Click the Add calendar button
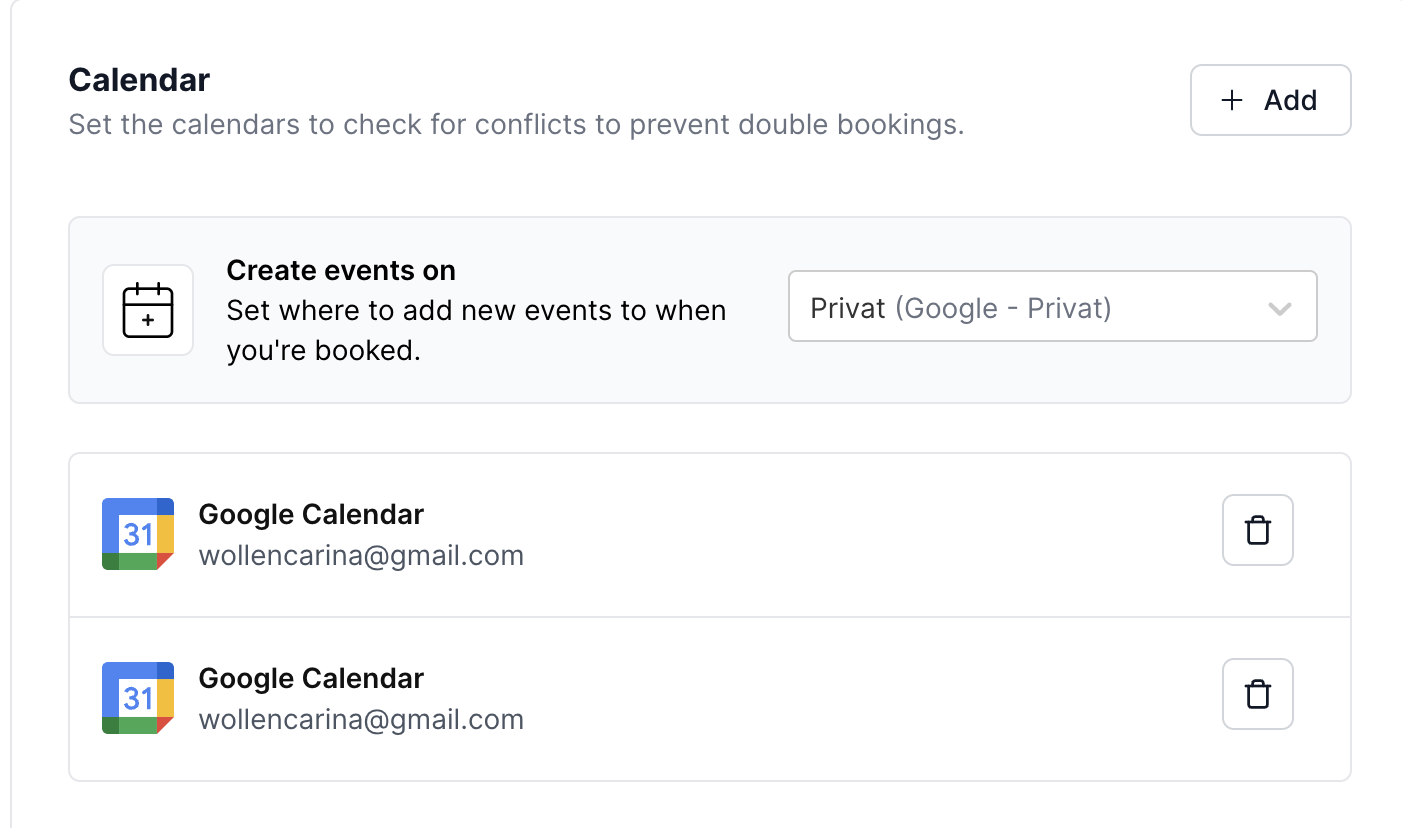 coord(1270,100)
